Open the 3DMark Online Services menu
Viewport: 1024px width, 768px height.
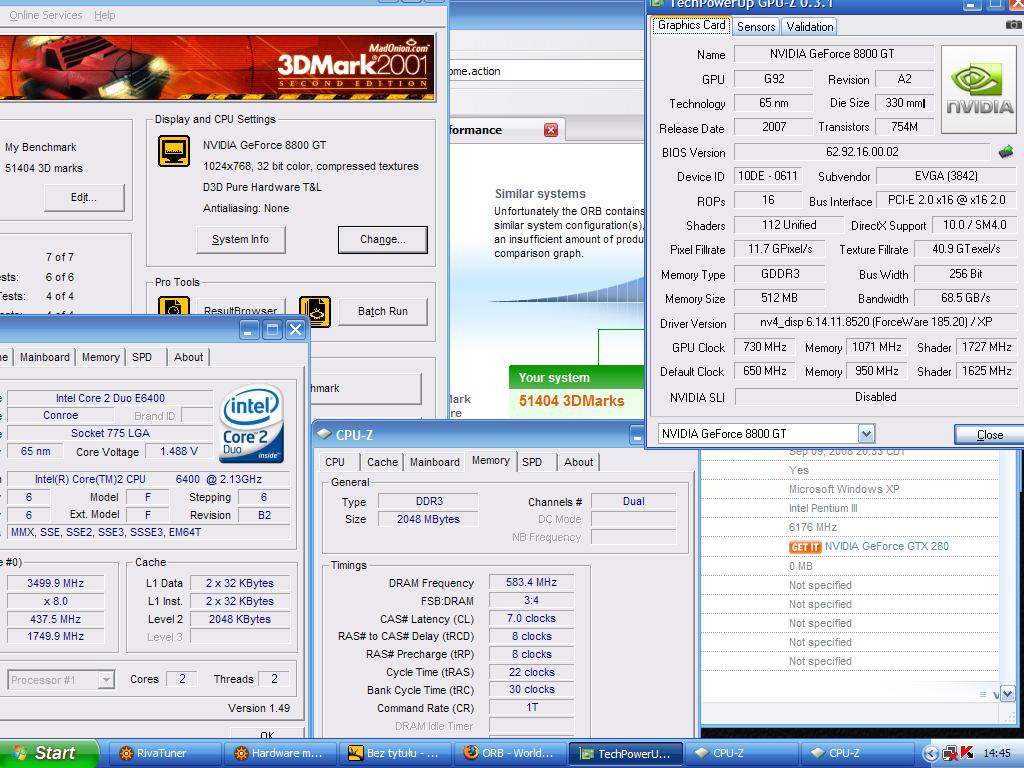[x=46, y=15]
